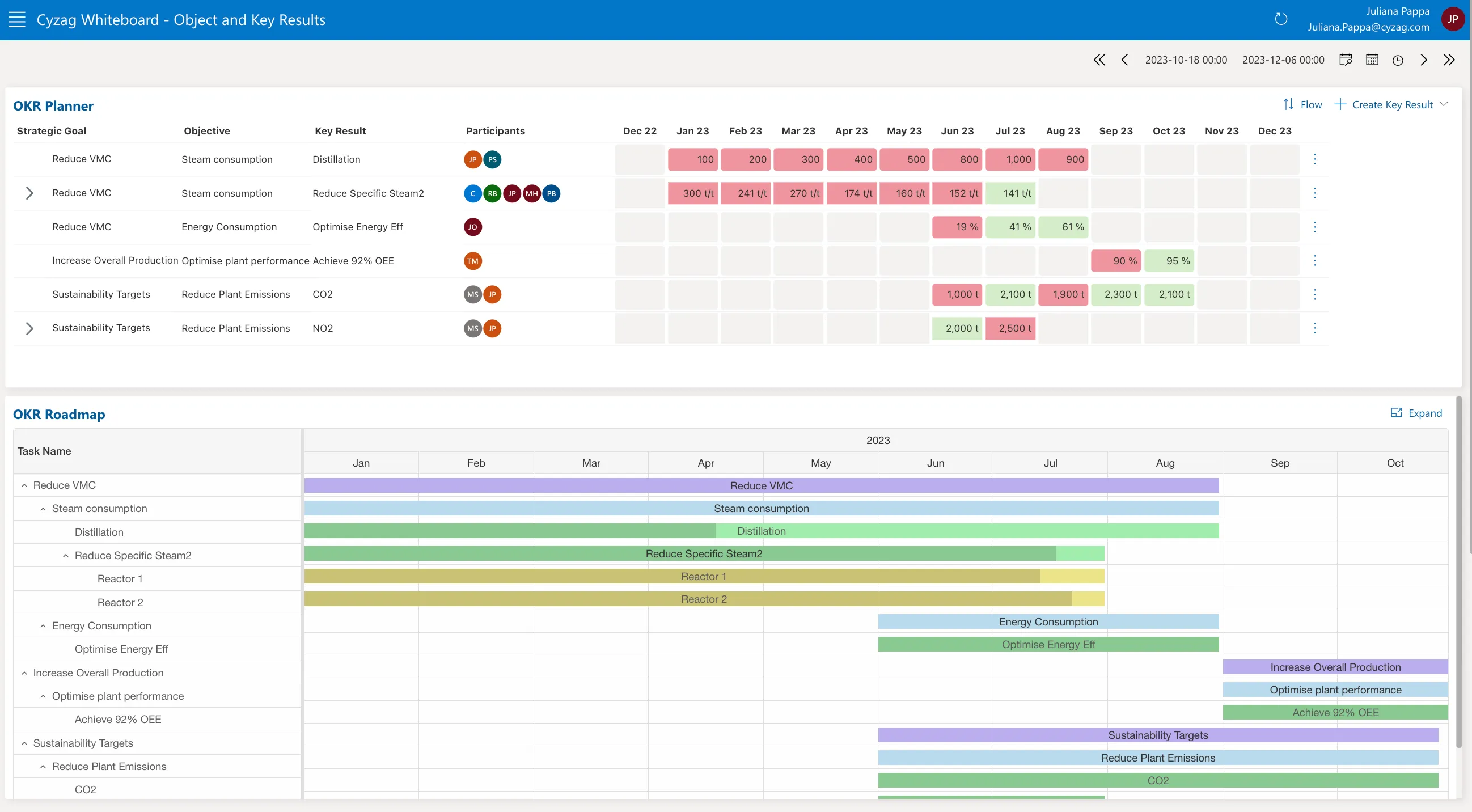Open the calendar-edit date range icon

click(1346, 60)
